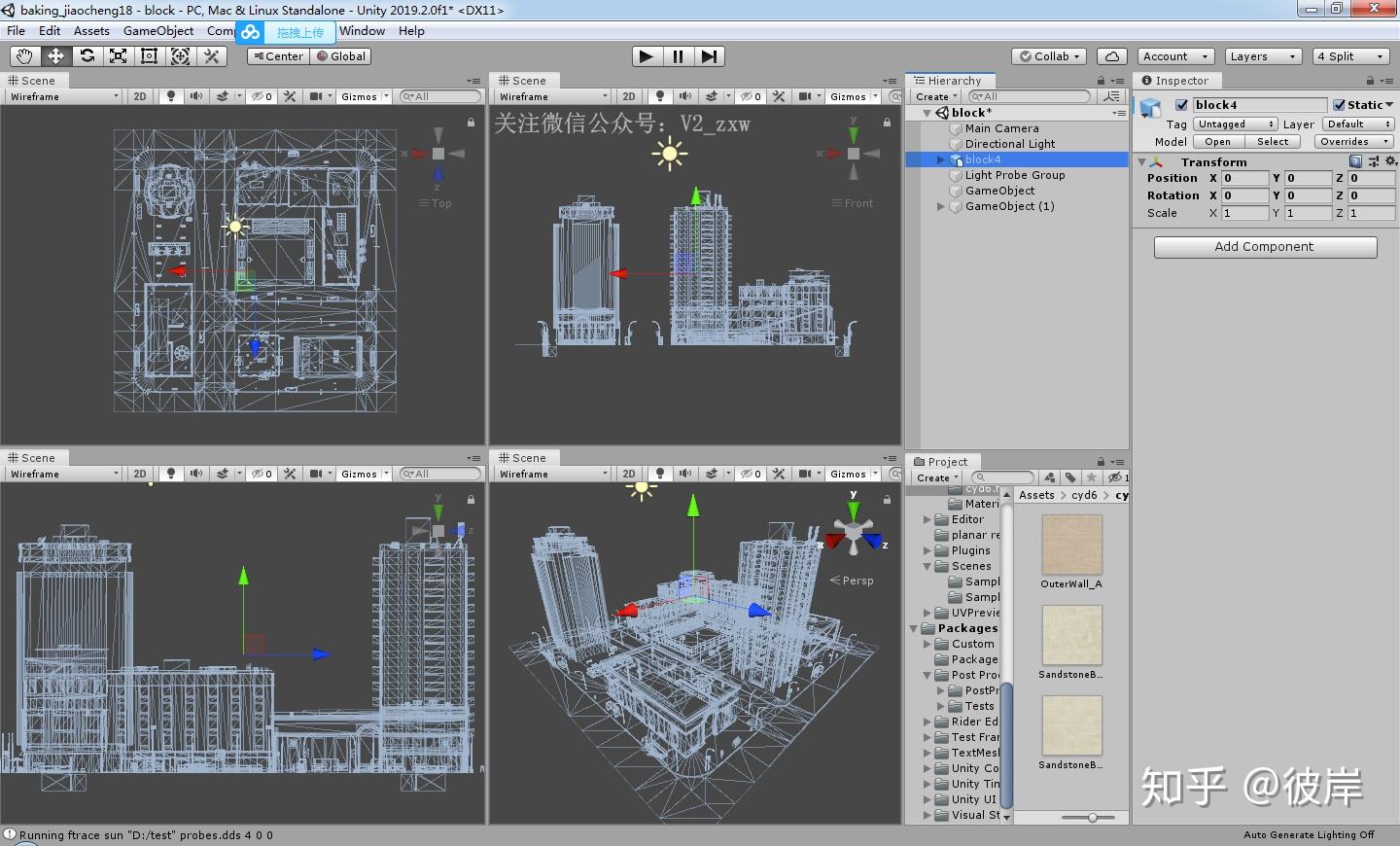Toggle the block4 active checkbox
The width and height of the screenshot is (1400, 846).
1182,105
